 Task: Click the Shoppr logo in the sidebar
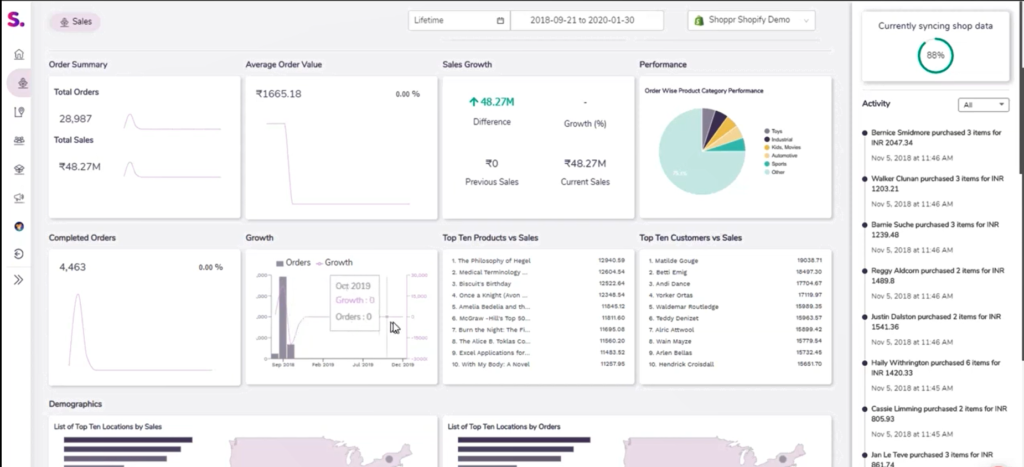coord(18,19)
